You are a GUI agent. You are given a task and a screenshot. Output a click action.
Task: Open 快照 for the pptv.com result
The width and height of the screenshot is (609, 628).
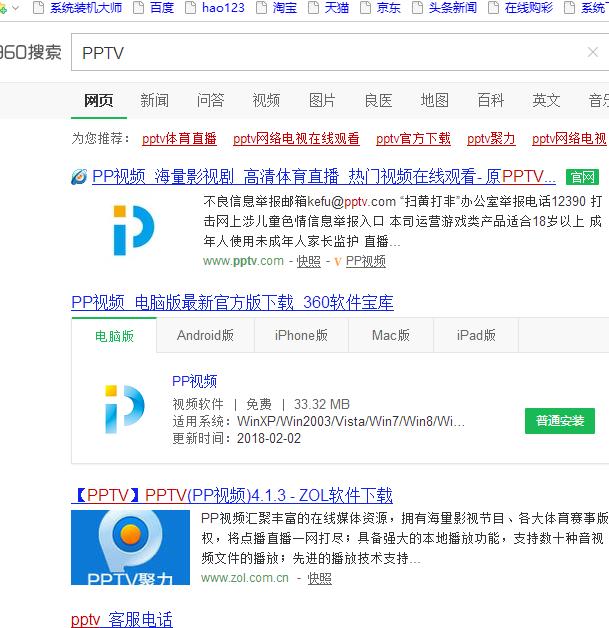pos(308,262)
